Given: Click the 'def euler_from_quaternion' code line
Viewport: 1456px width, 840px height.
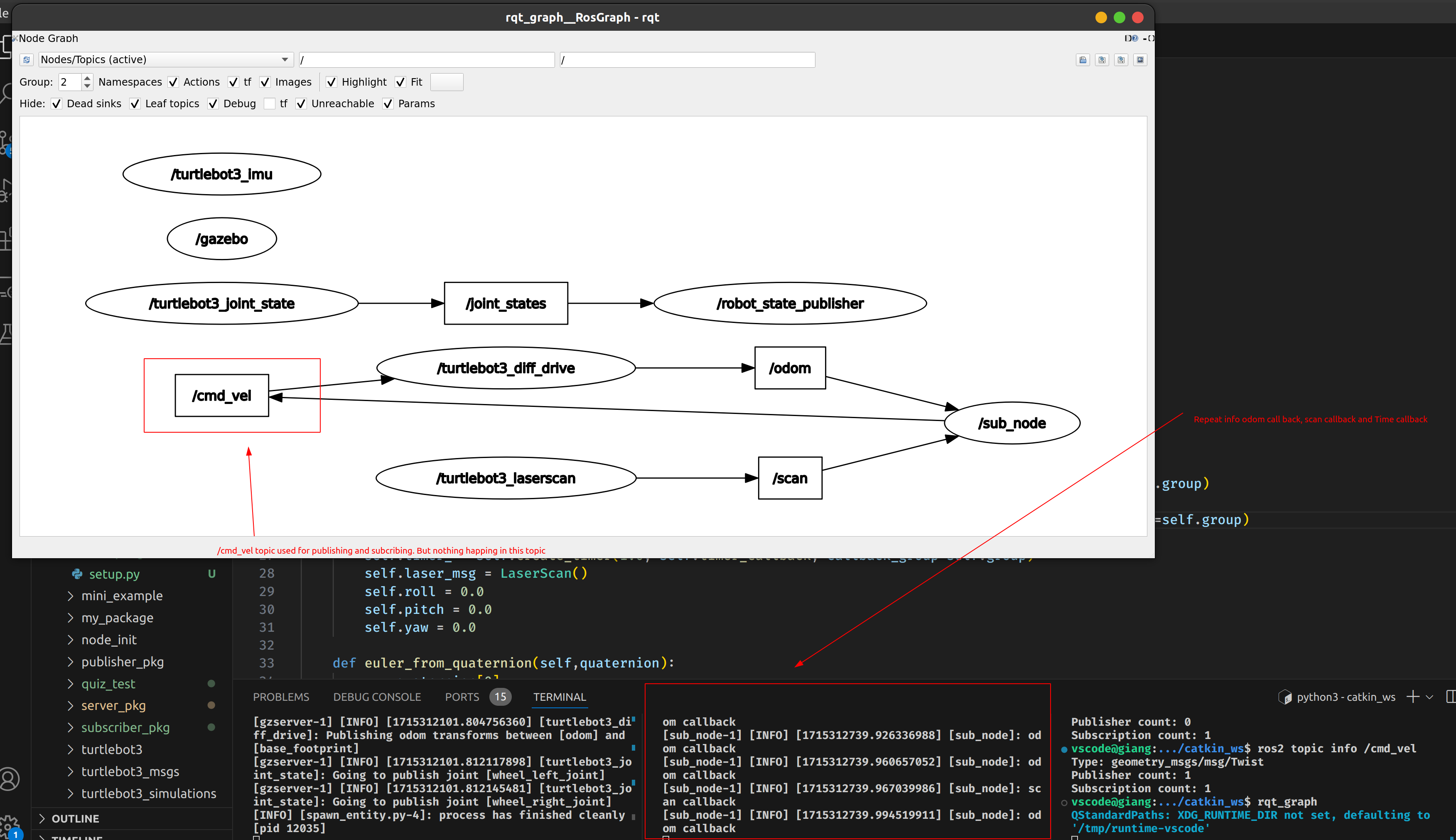Looking at the screenshot, I should 503,663.
